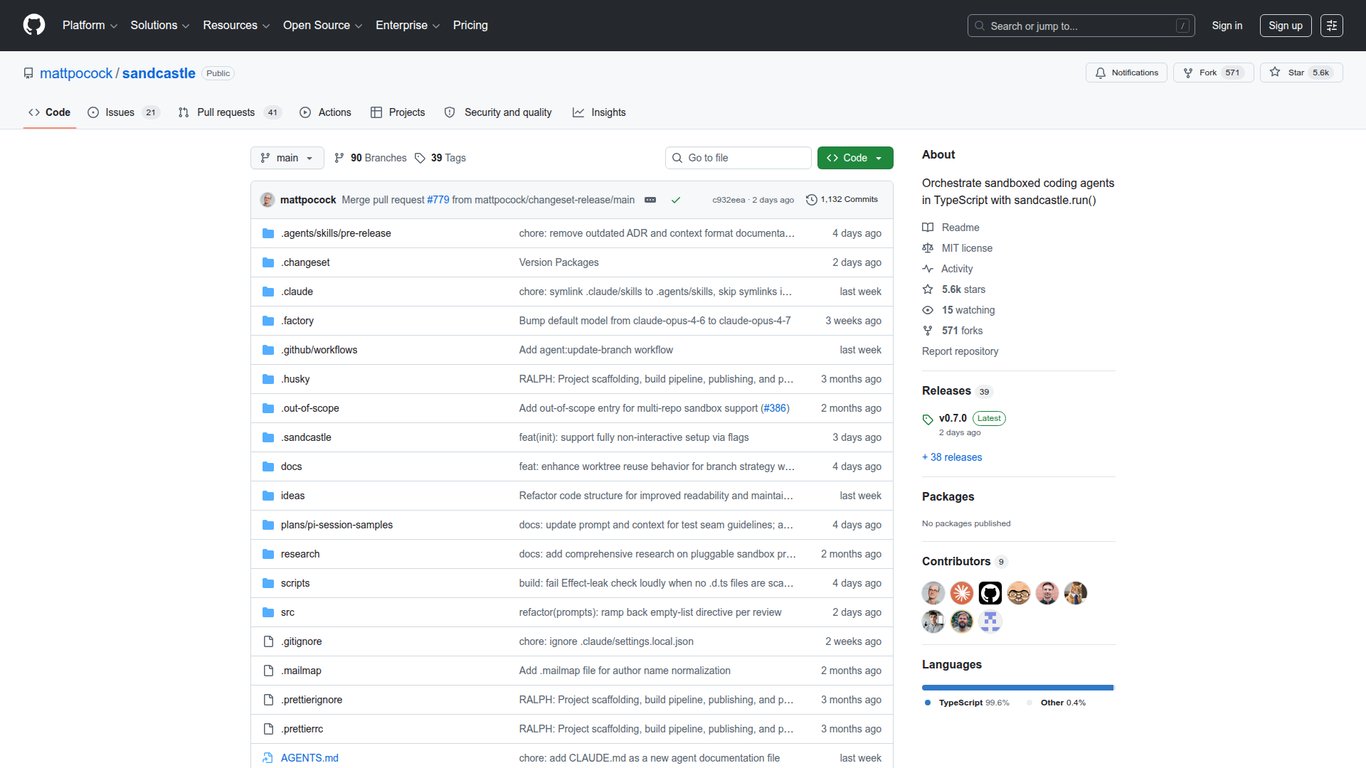Click the folder icon for the .claude row

coord(268,291)
